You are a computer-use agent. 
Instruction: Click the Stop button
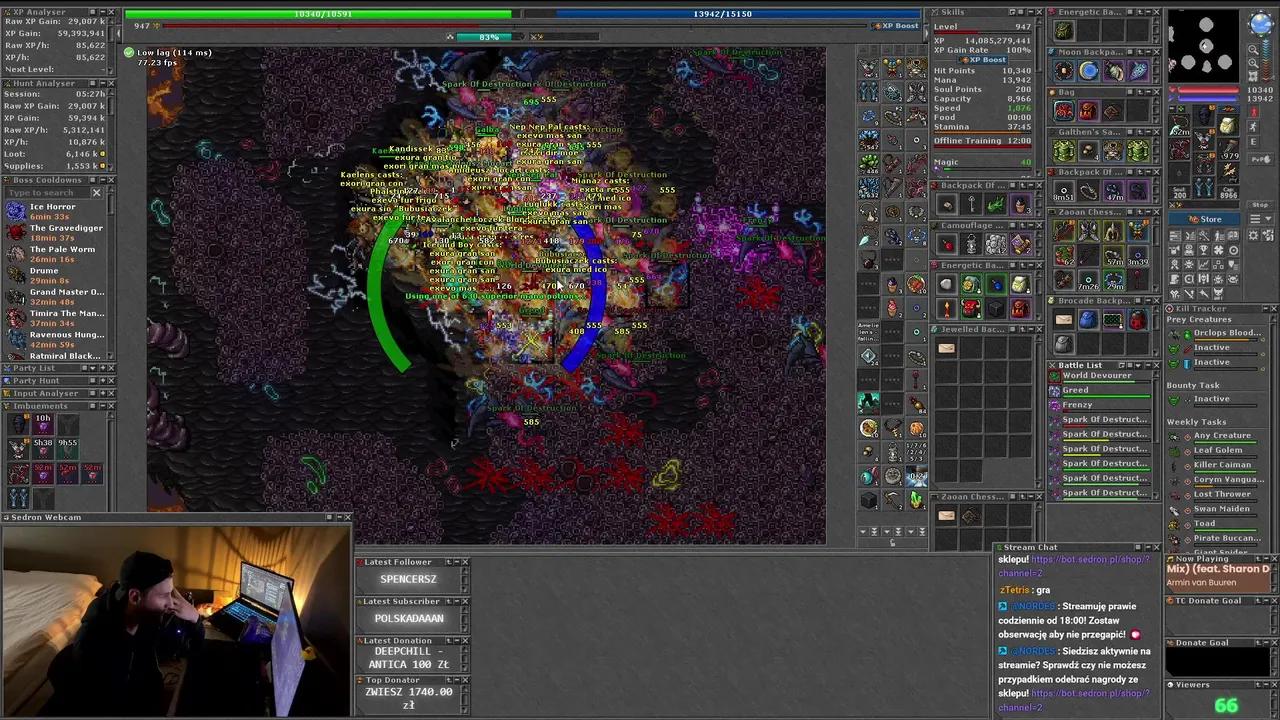point(1260,205)
